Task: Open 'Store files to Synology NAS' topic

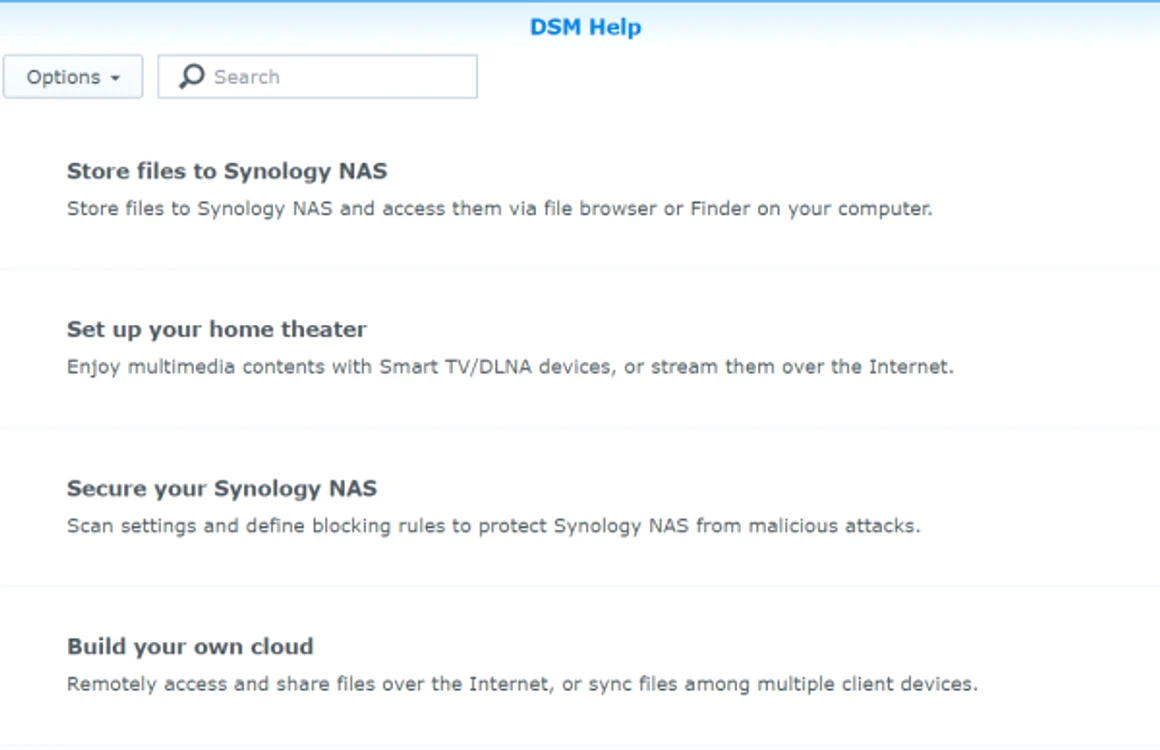Action: coord(227,171)
